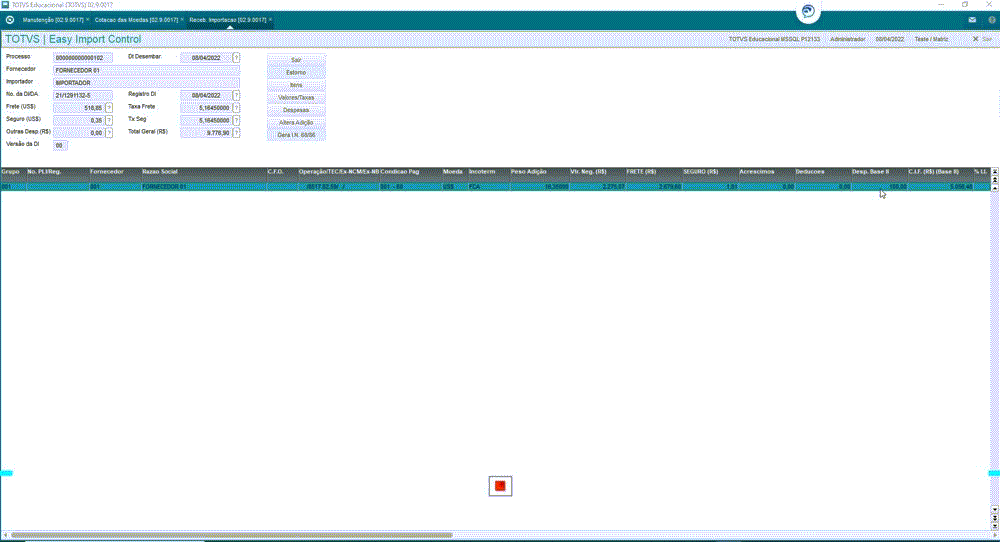The width and height of the screenshot is (1000, 542).
Task: Open help for the Tx Seg field
Action: point(236,120)
